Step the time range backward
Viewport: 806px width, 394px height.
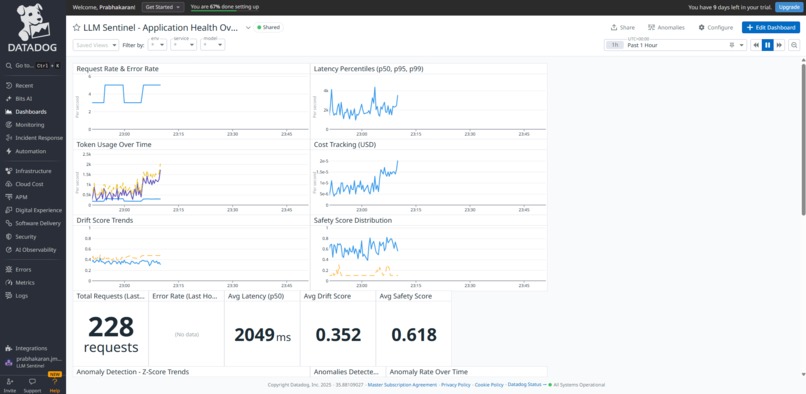tap(756, 45)
